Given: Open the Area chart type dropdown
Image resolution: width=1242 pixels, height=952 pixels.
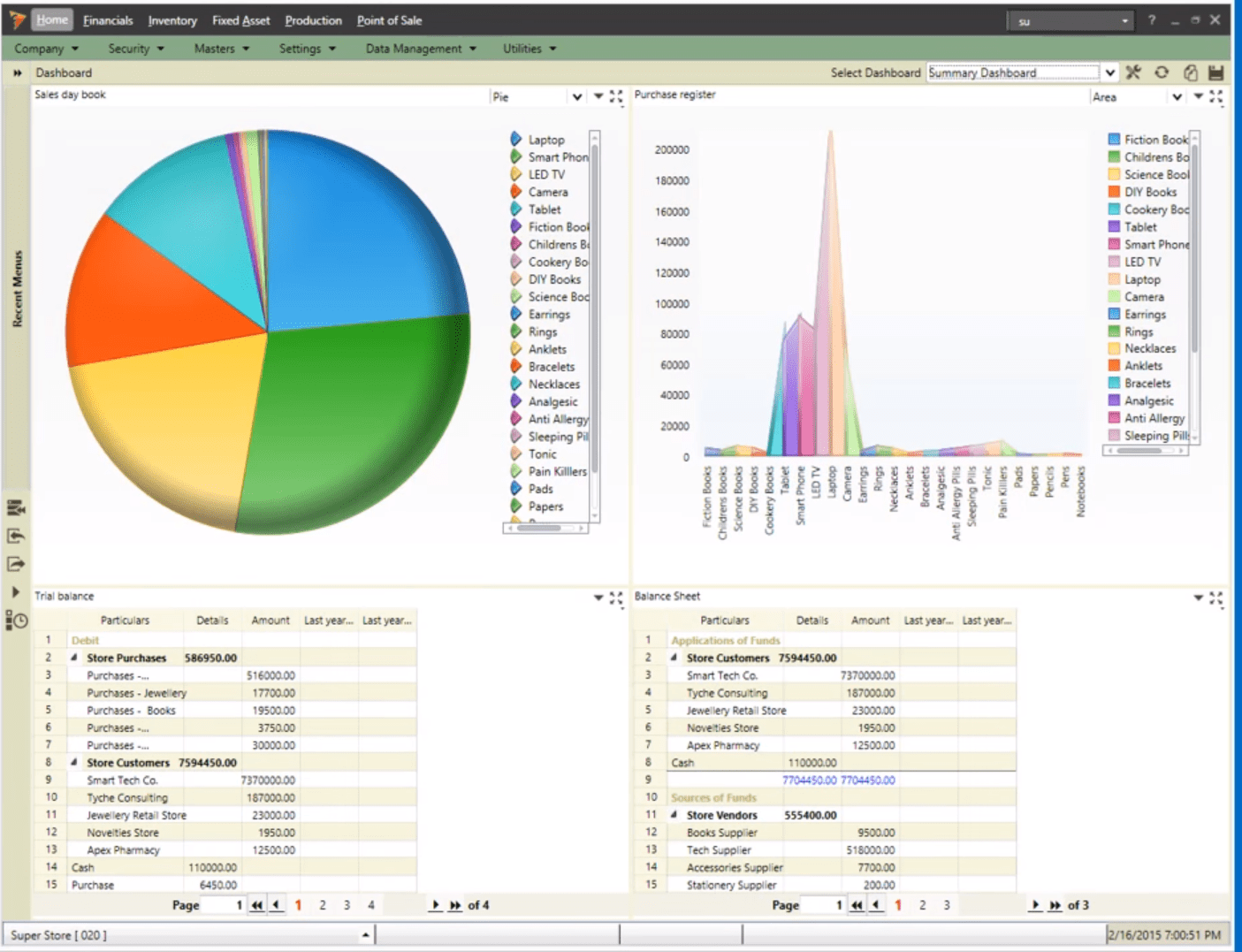Looking at the screenshot, I should click(x=1177, y=97).
